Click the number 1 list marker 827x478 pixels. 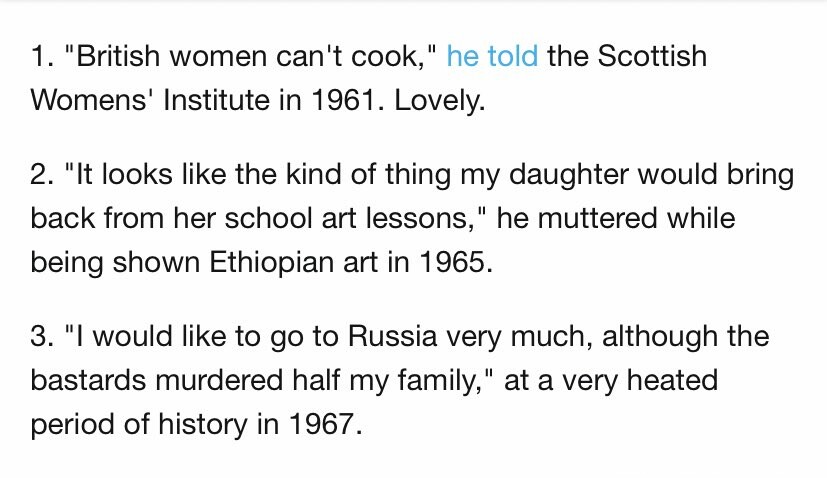42,56
